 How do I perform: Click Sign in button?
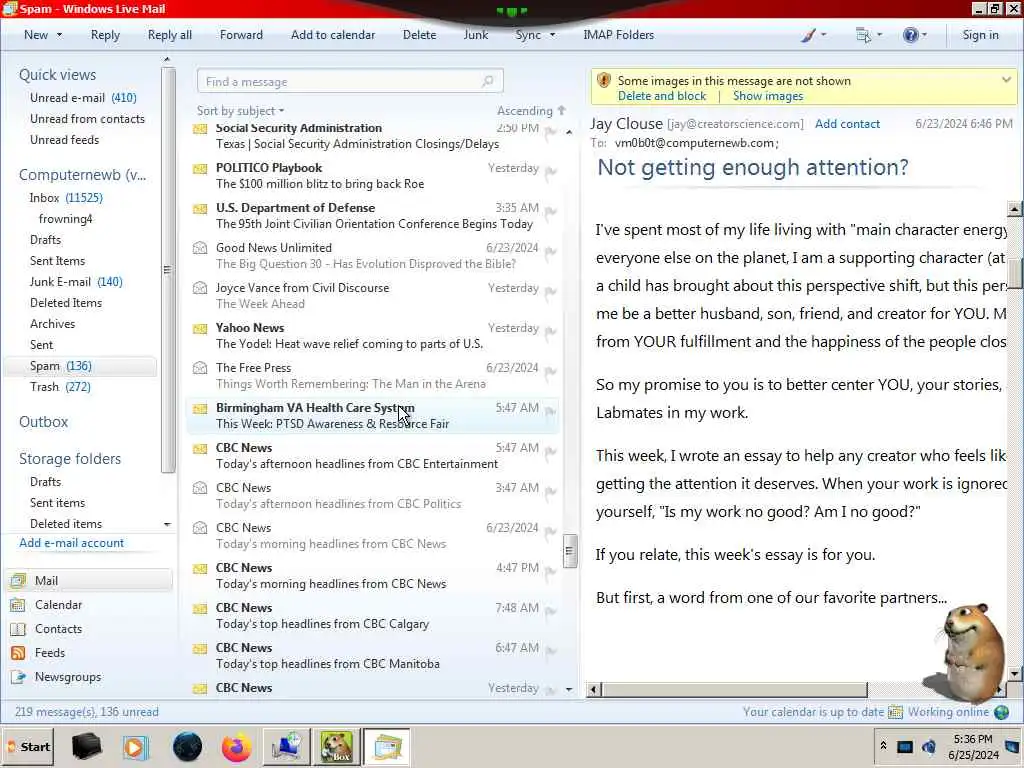tap(980, 35)
